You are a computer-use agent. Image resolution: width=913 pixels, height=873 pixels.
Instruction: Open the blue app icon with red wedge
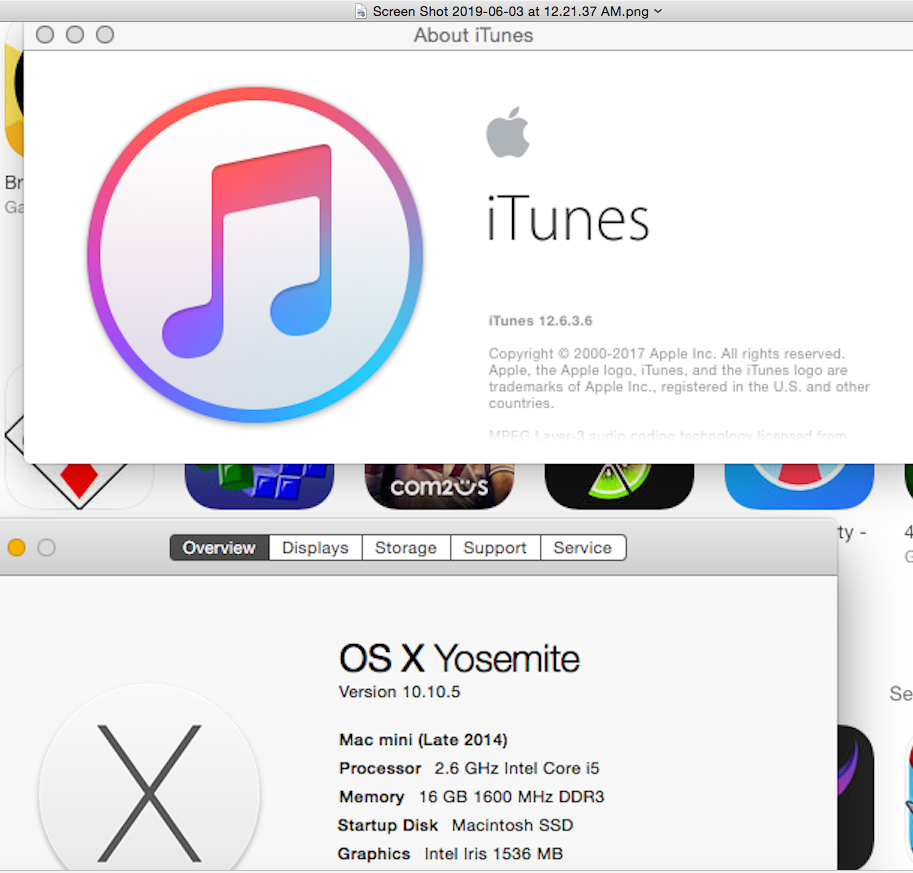tap(799, 486)
